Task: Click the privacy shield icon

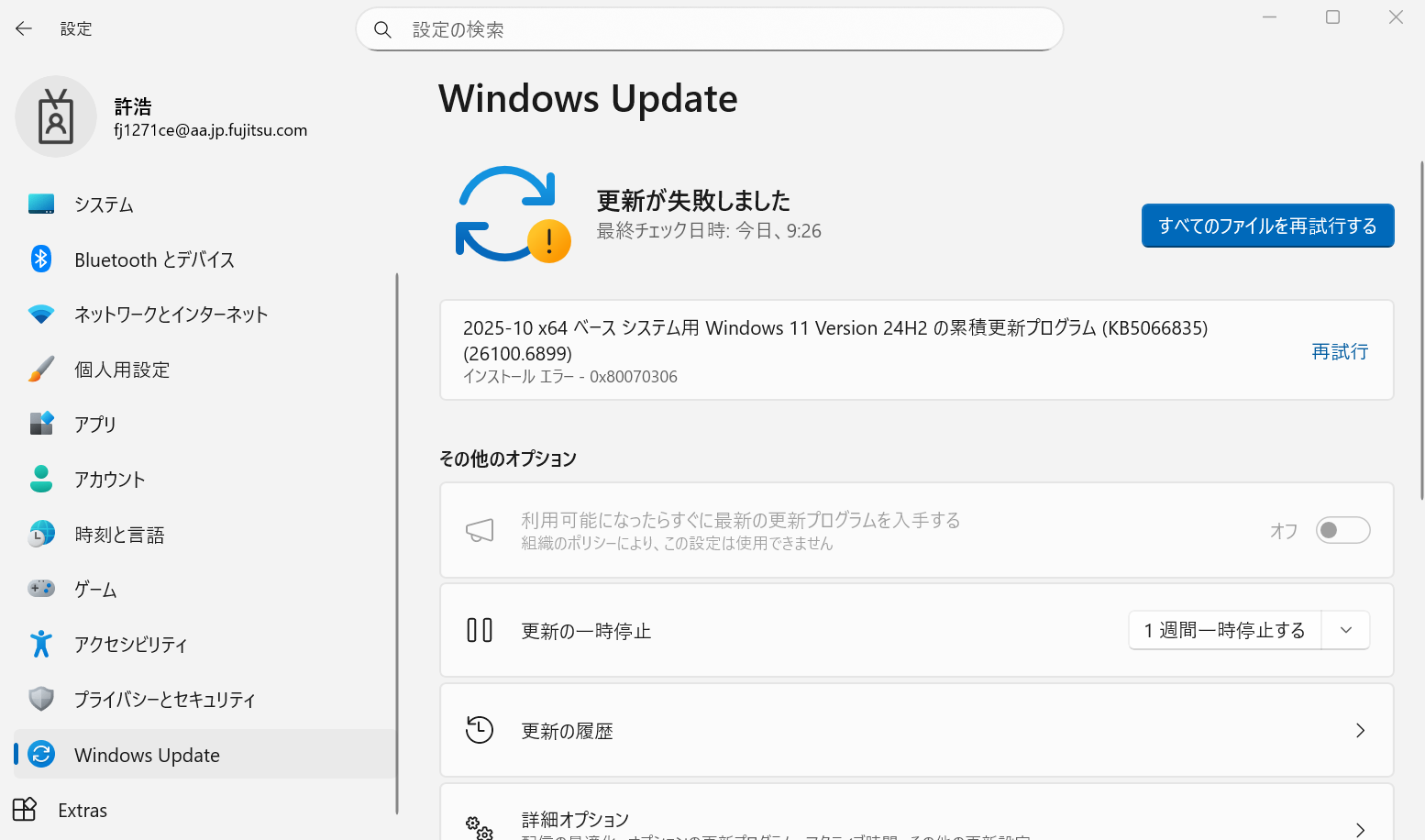Action: pyautogui.click(x=41, y=699)
